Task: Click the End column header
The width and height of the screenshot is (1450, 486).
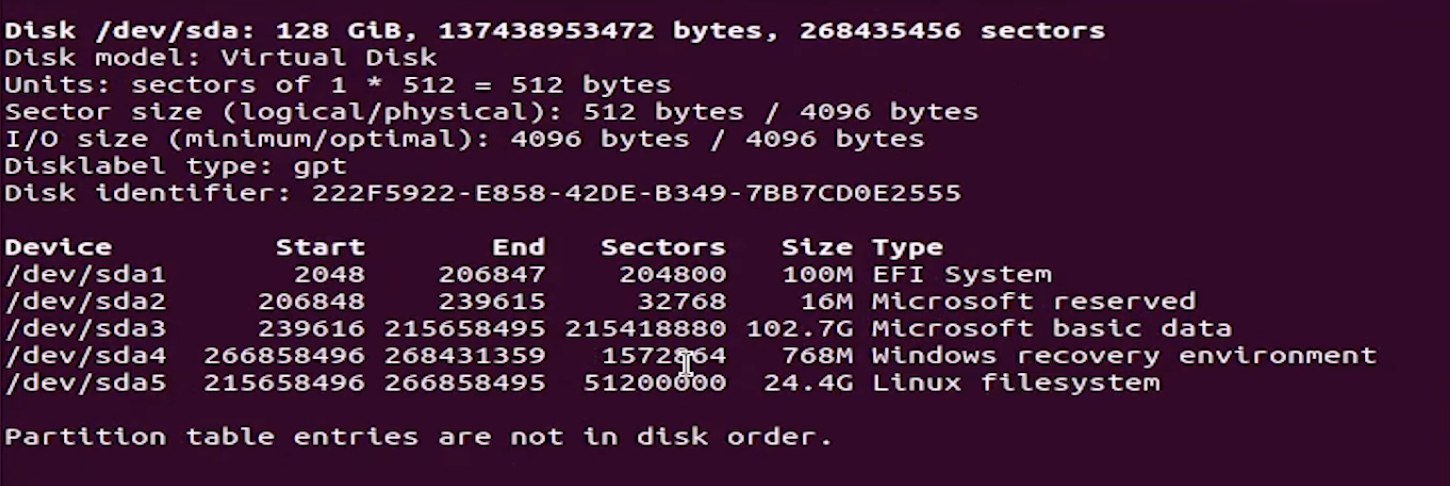Action: pos(518,247)
